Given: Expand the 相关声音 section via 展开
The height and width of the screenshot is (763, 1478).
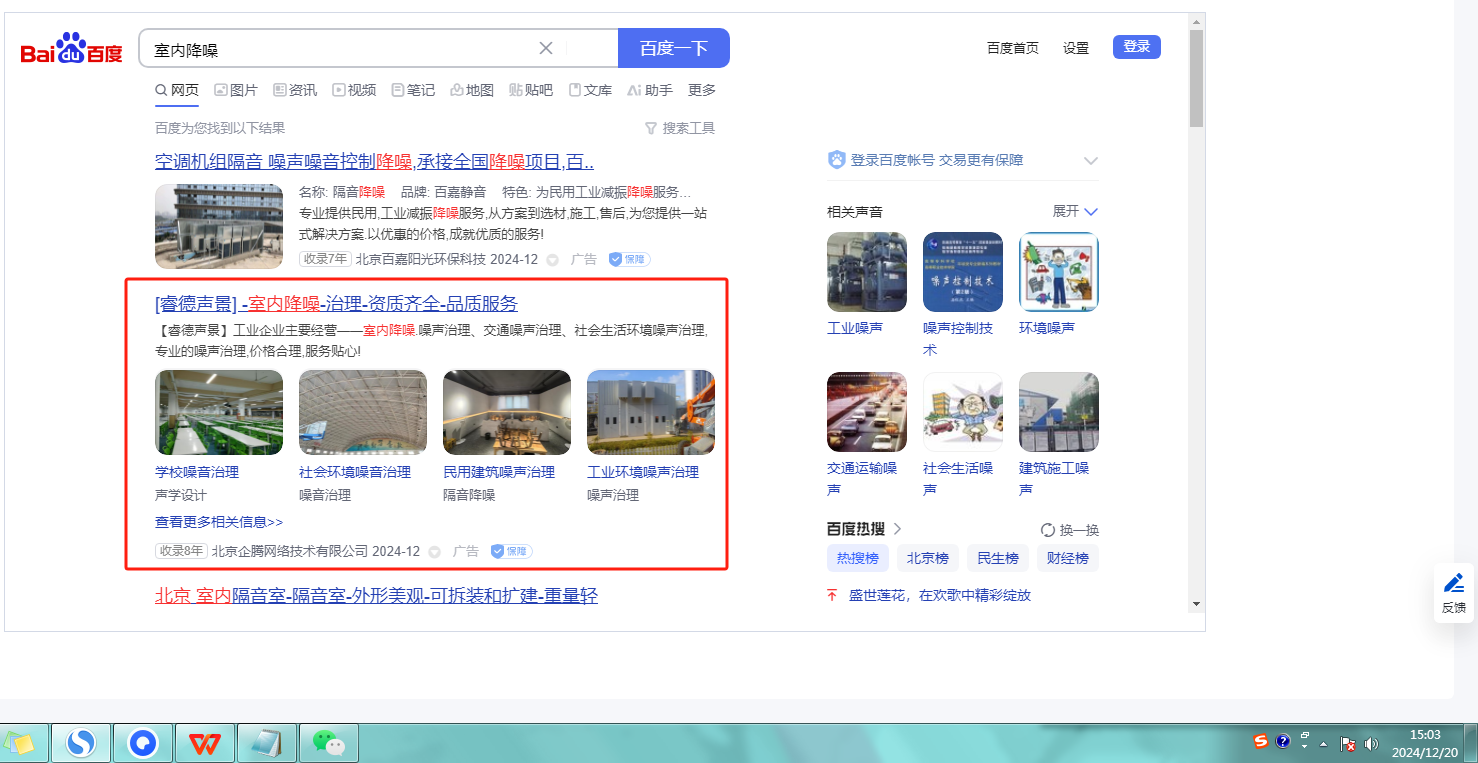Looking at the screenshot, I should point(1075,212).
